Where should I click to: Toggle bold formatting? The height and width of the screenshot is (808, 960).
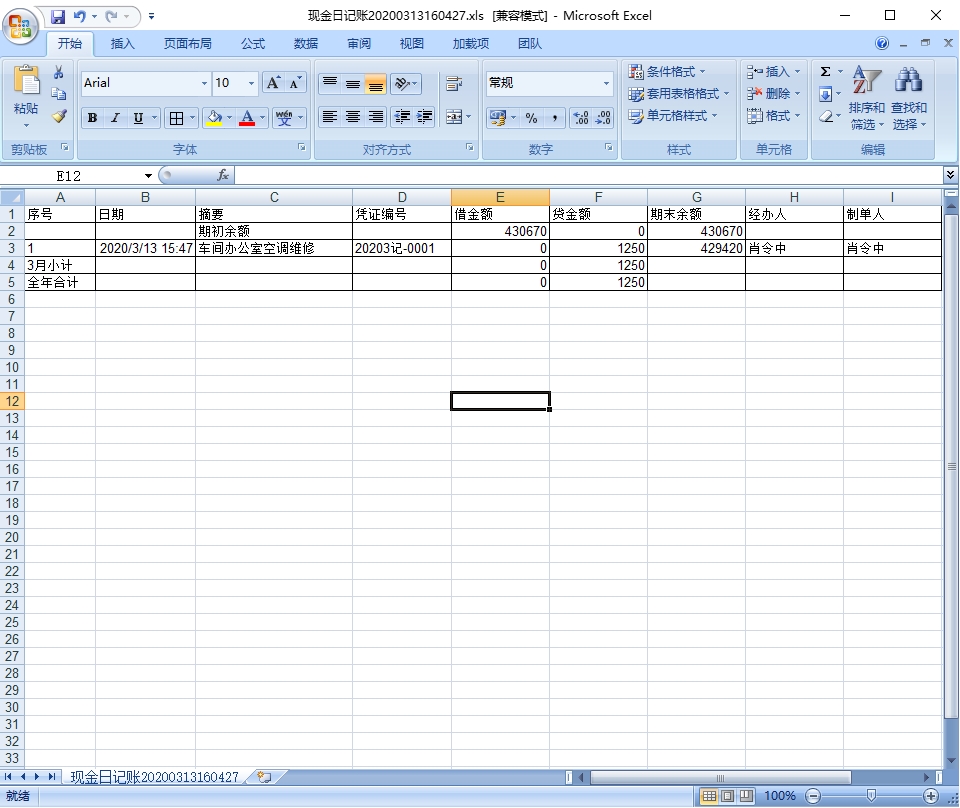coord(92,118)
